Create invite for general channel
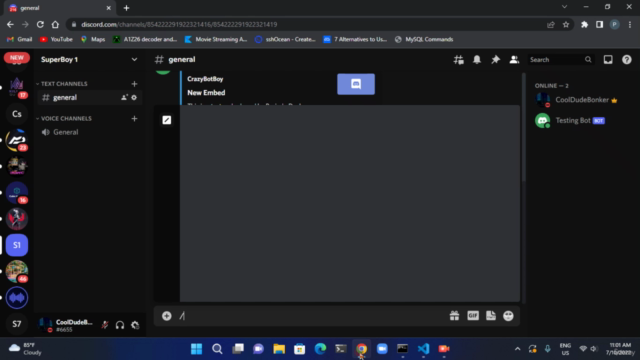 [x=124, y=98]
